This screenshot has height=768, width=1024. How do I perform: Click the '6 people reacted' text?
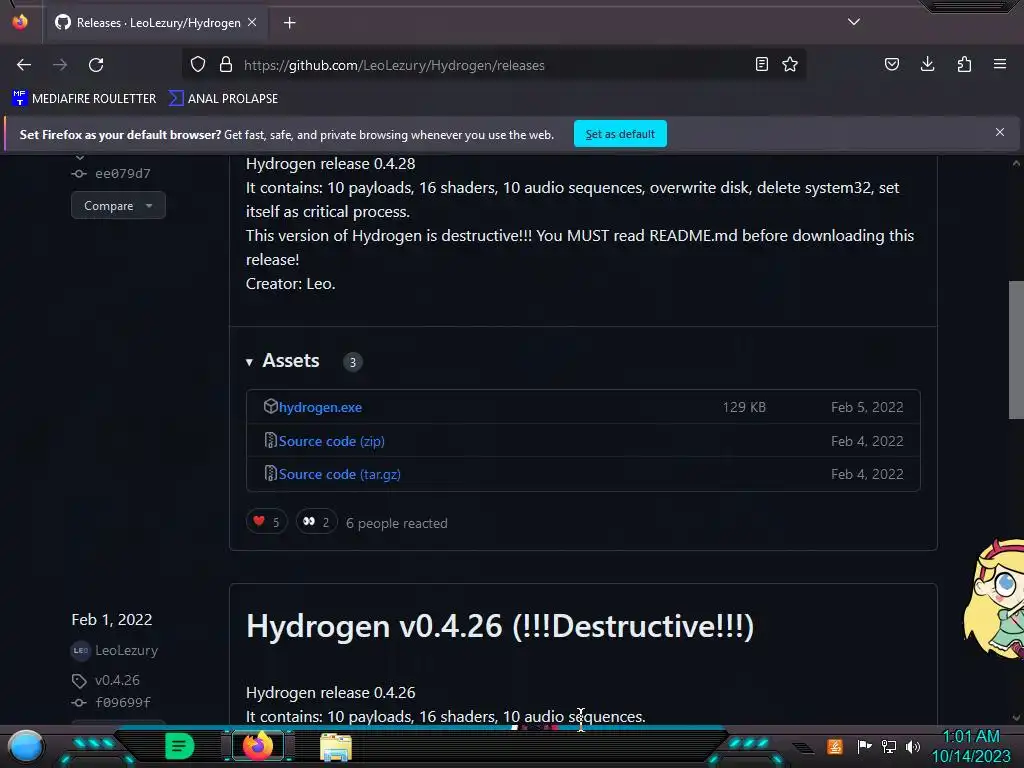pos(396,523)
